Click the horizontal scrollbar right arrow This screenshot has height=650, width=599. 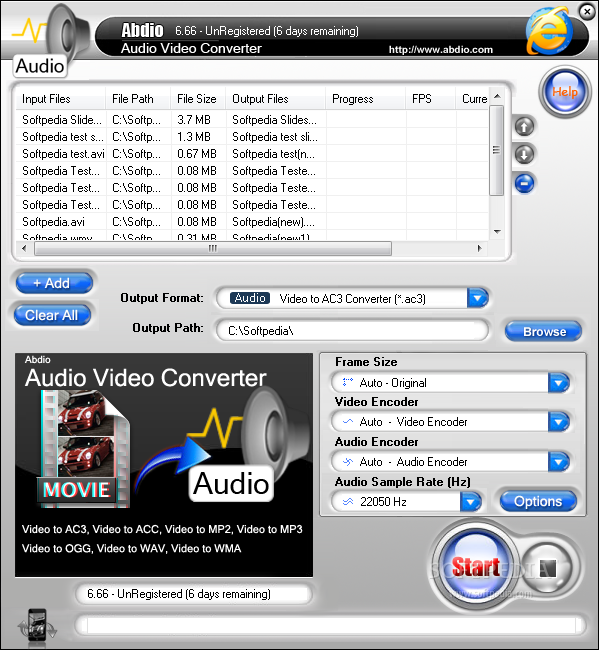(480, 248)
